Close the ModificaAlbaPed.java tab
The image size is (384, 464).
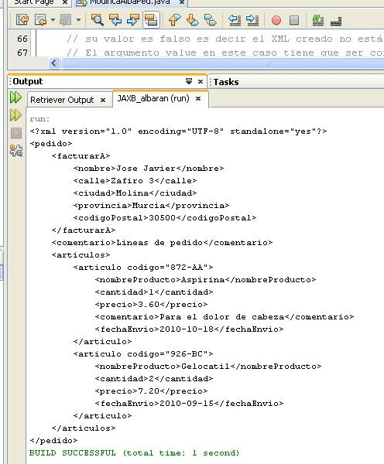182,2
